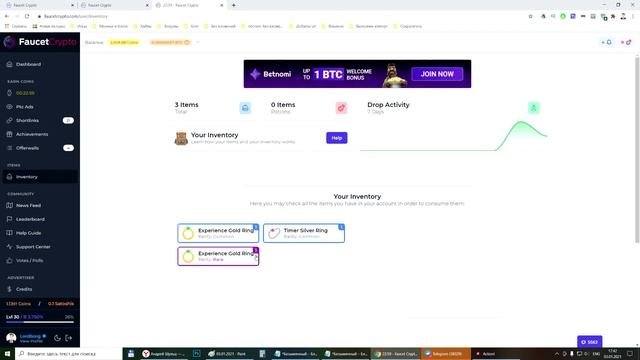Show hidden system tray icons
The width and height of the screenshot is (640, 360).
click(556, 353)
